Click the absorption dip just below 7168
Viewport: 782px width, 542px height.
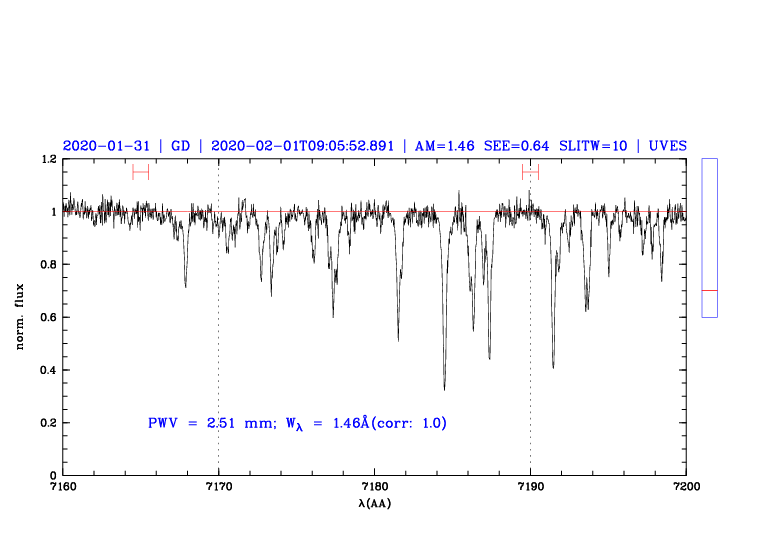tap(185, 286)
